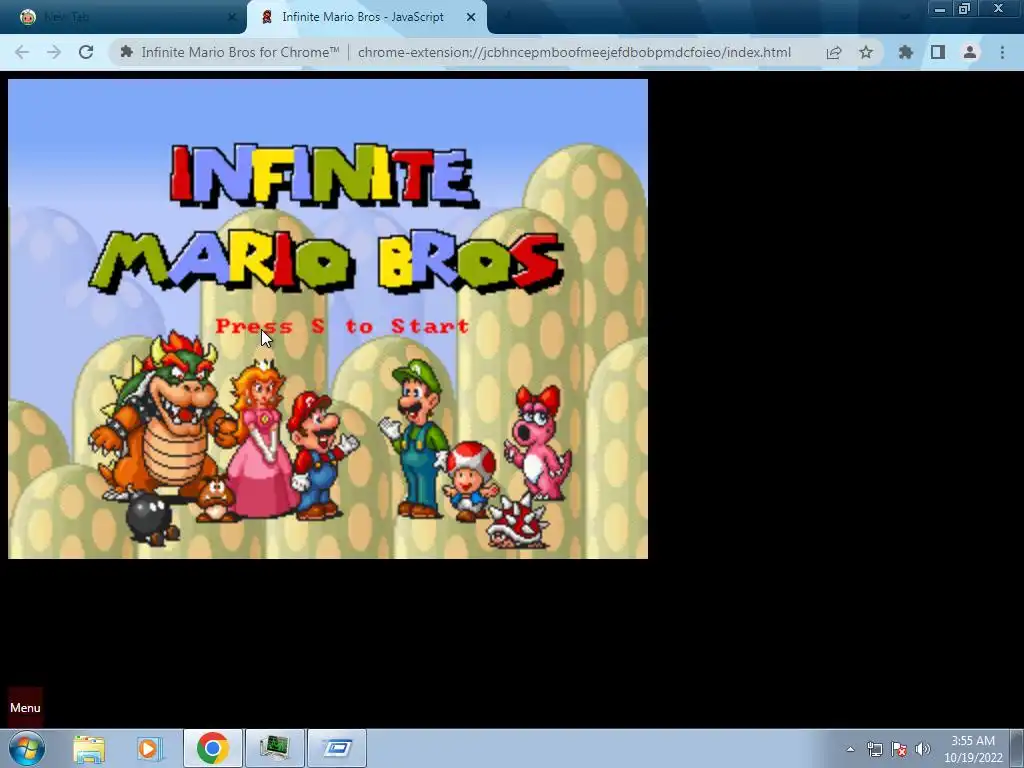This screenshot has height=768, width=1024.
Task: Open the network status tray icon
Action: tap(874, 749)
